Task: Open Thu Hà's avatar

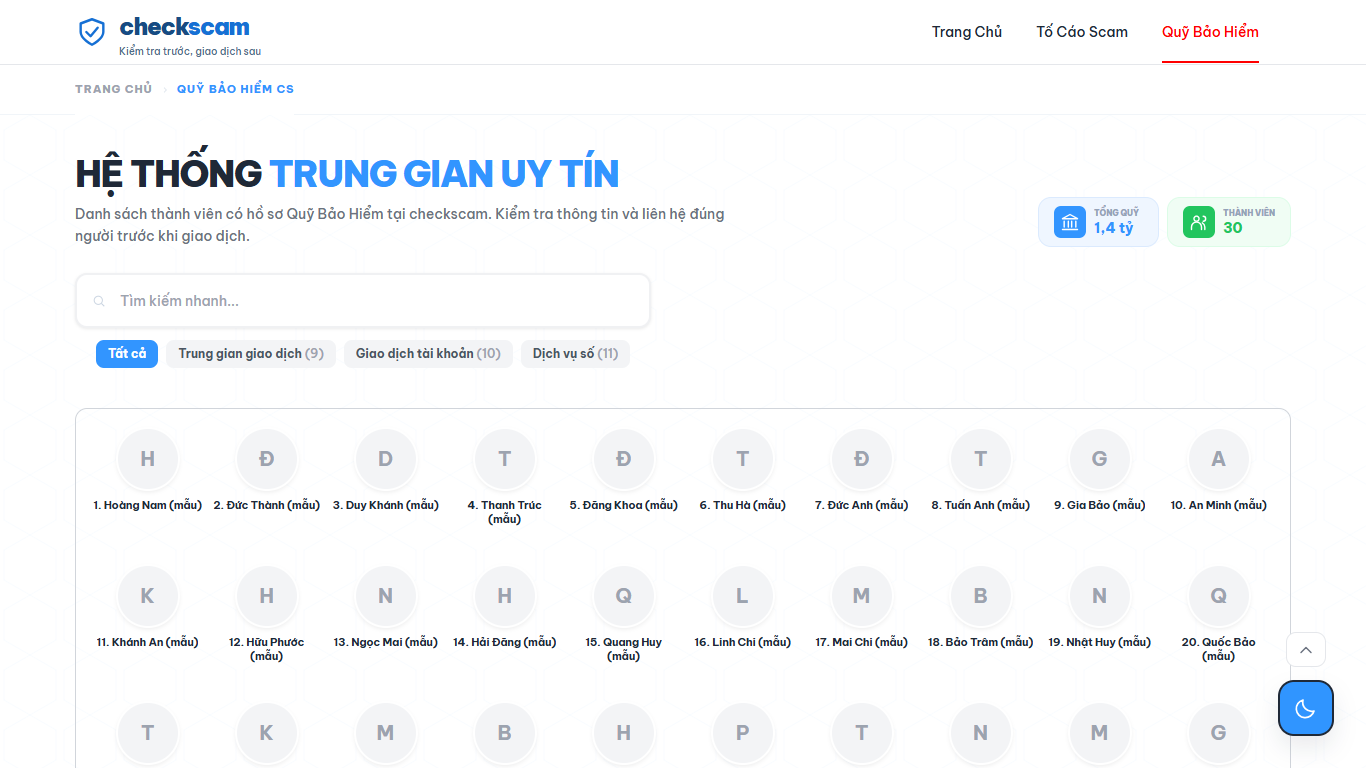Action: coord(743,459)
